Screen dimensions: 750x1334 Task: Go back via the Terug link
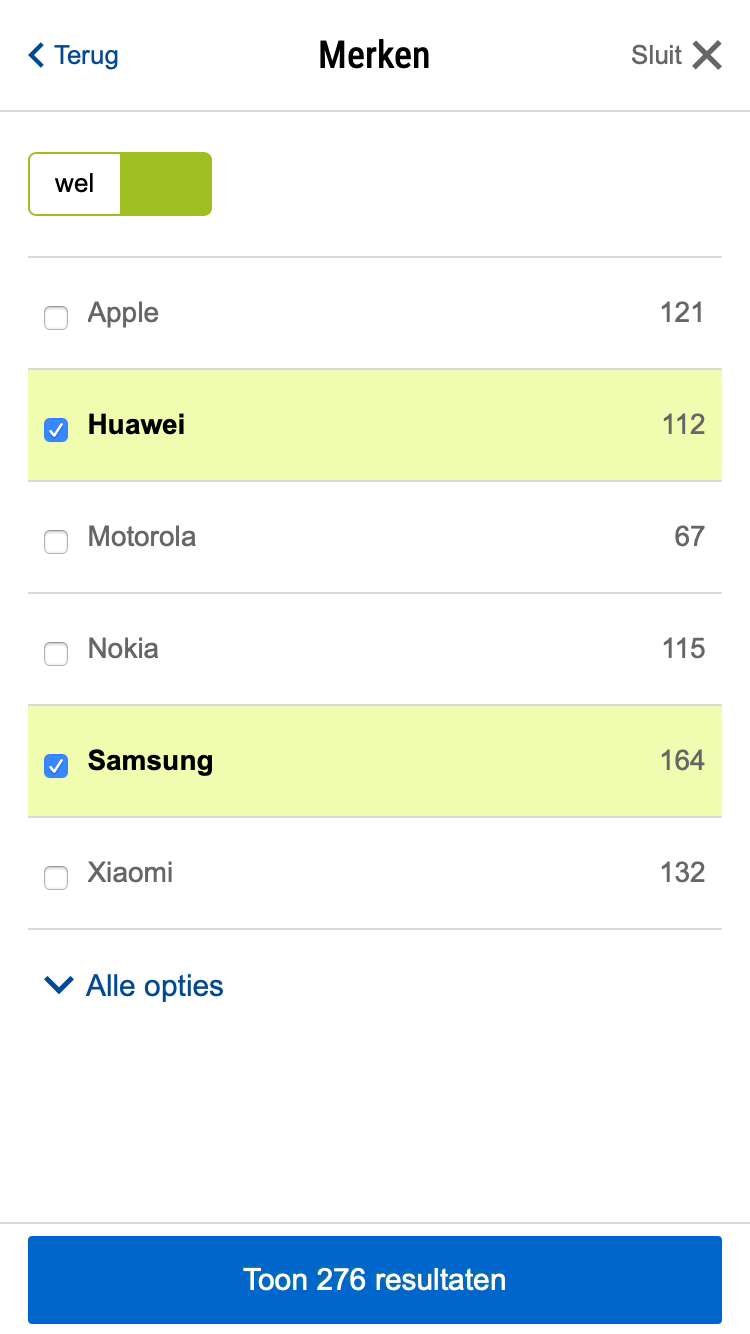pos(86,55)
